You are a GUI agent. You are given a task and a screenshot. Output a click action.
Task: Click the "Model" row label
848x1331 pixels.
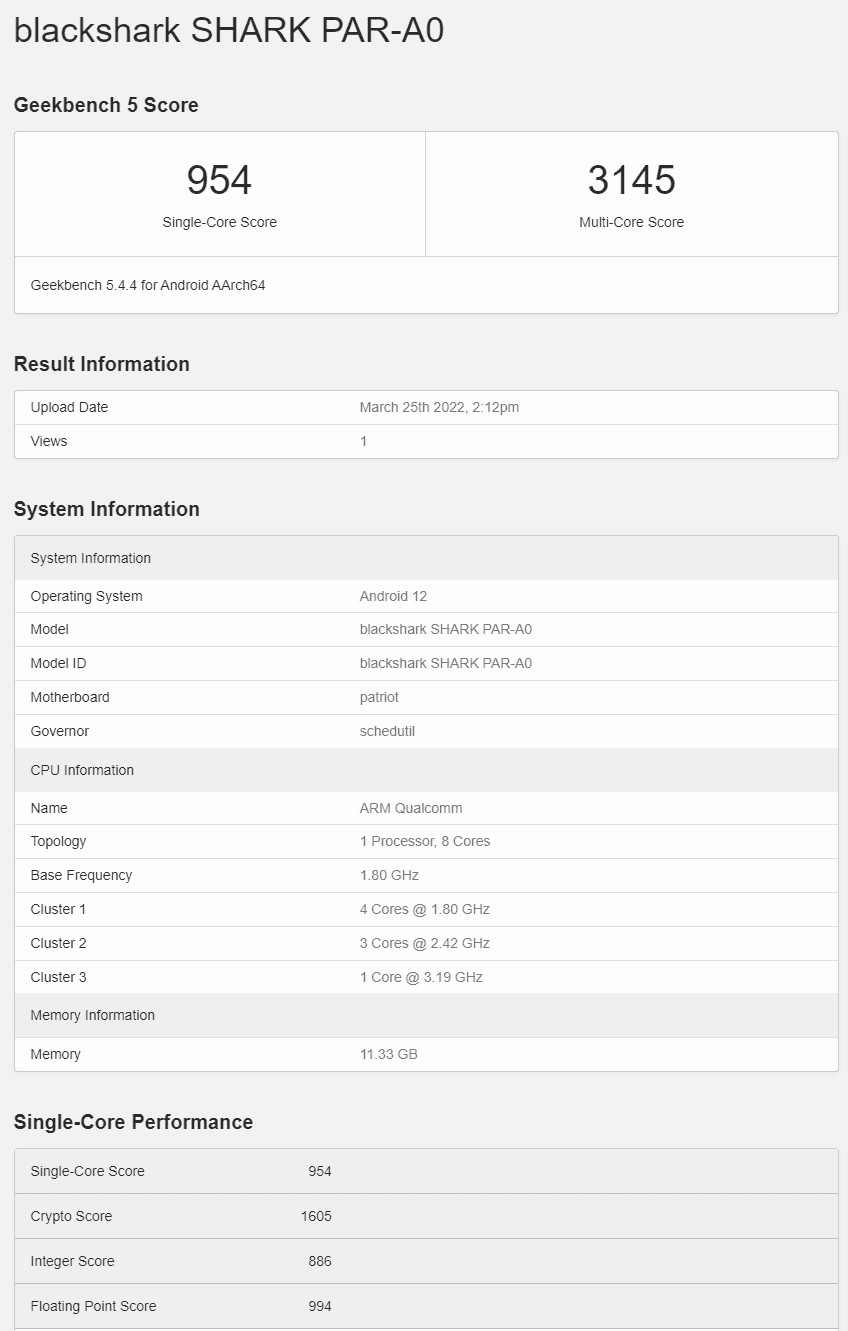(50, 629)
